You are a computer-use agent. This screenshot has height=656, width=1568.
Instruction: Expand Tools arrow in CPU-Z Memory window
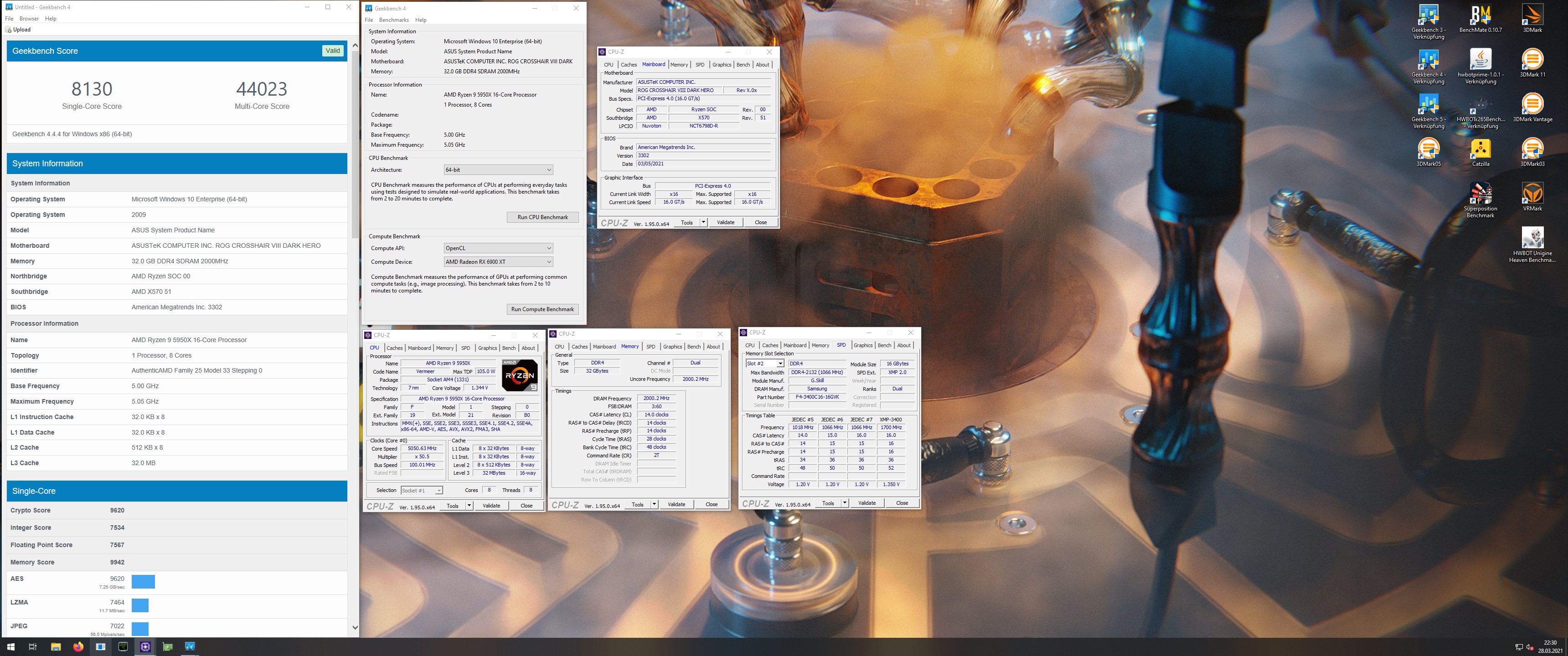click(654, 504)
